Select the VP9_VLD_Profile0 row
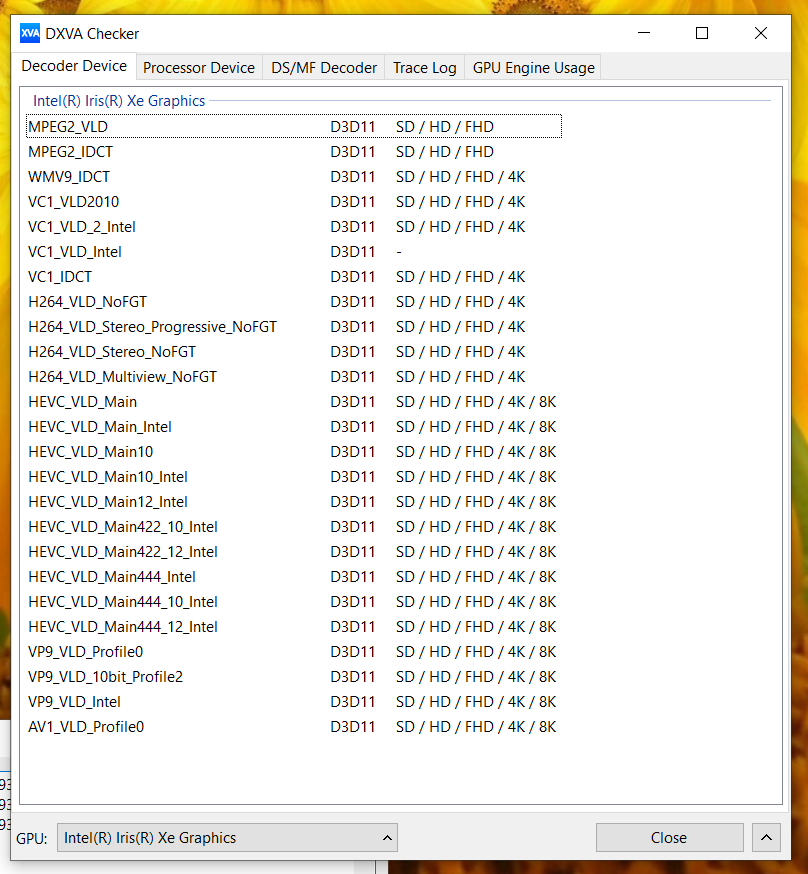The height and width of the screenshot is (874, 808). [x=294, y=652]
